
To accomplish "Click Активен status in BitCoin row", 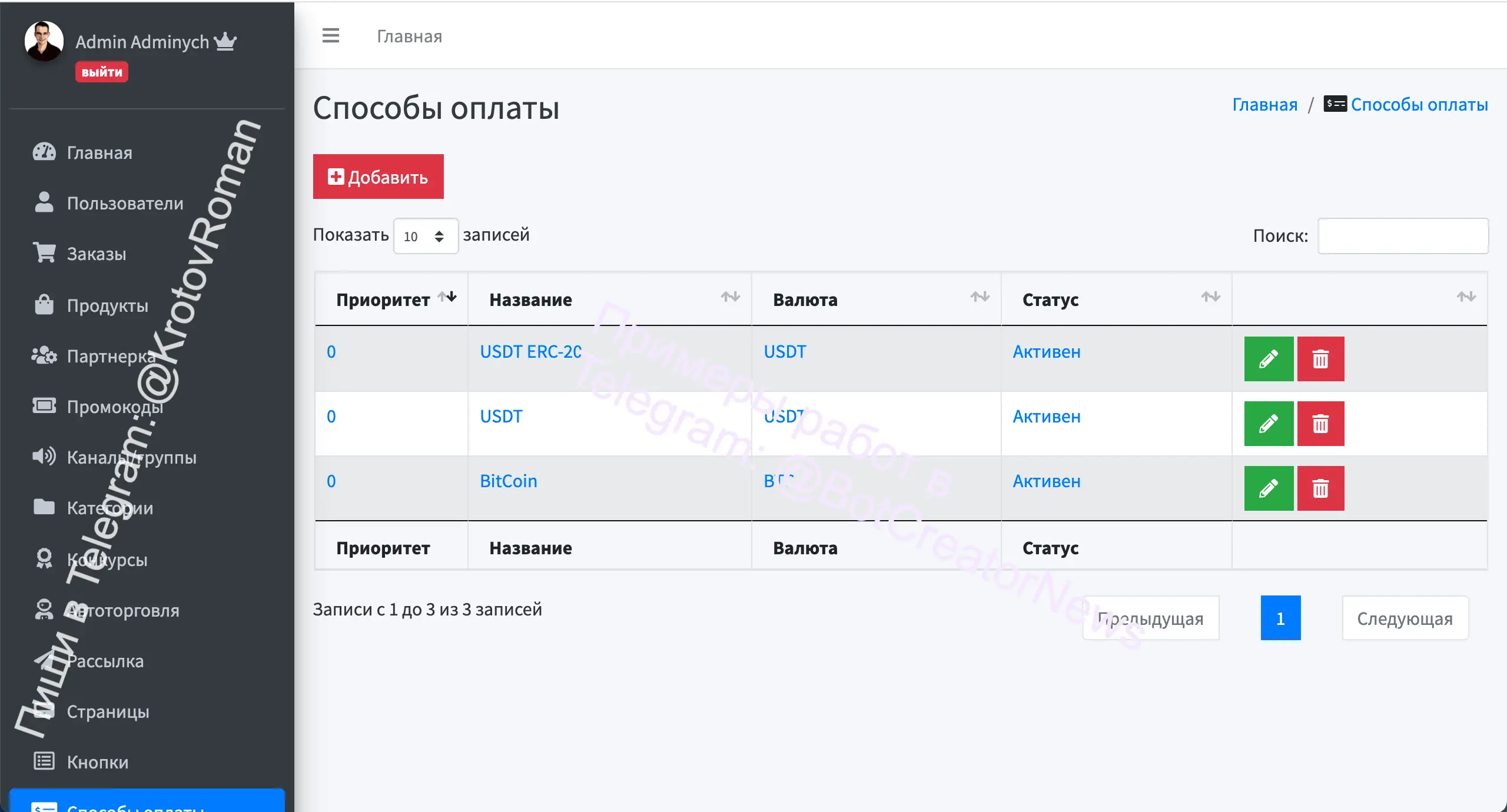I will [1047, 481].
